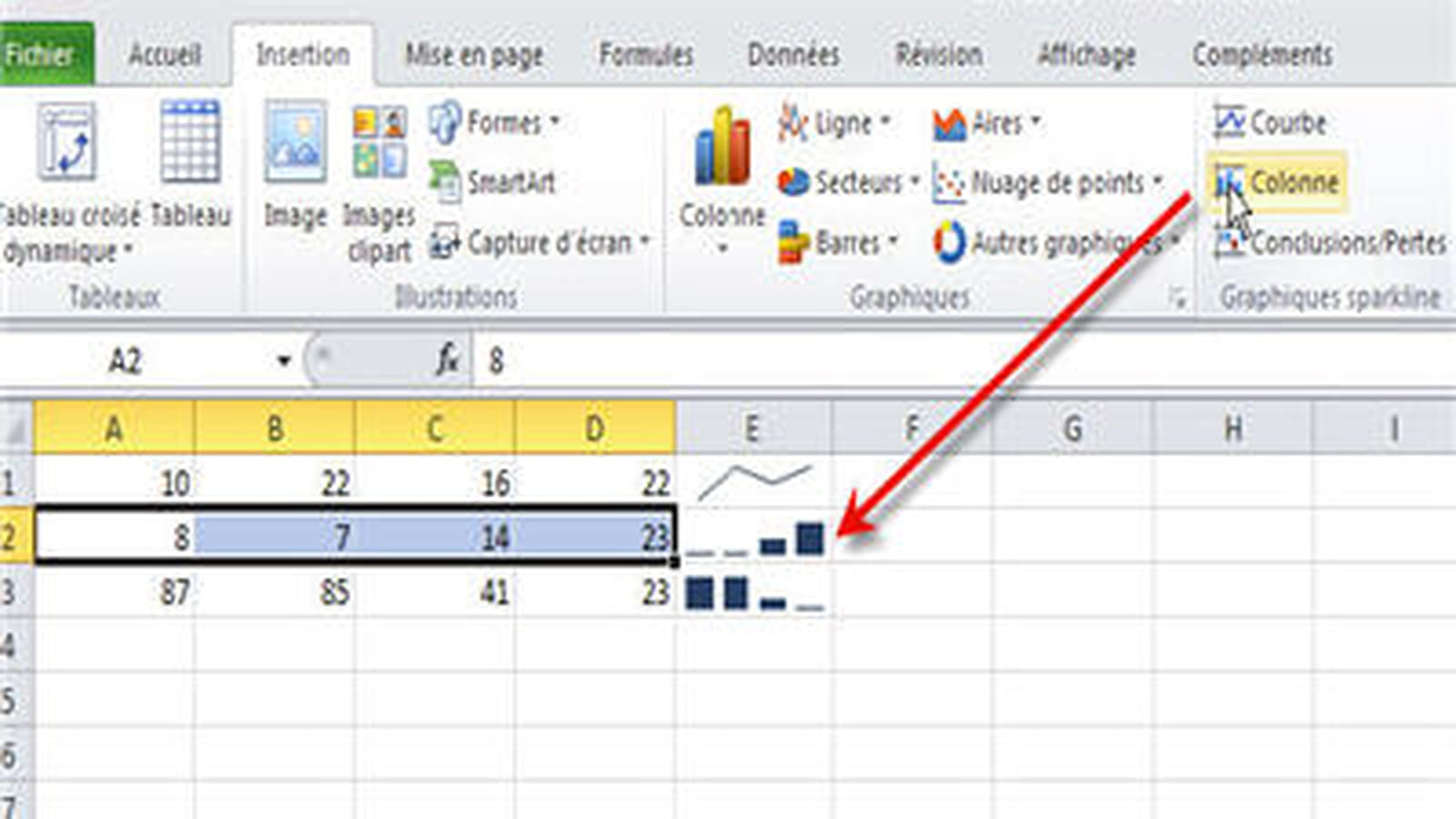Switch to the Révision tab

click(x=938, y=55)
